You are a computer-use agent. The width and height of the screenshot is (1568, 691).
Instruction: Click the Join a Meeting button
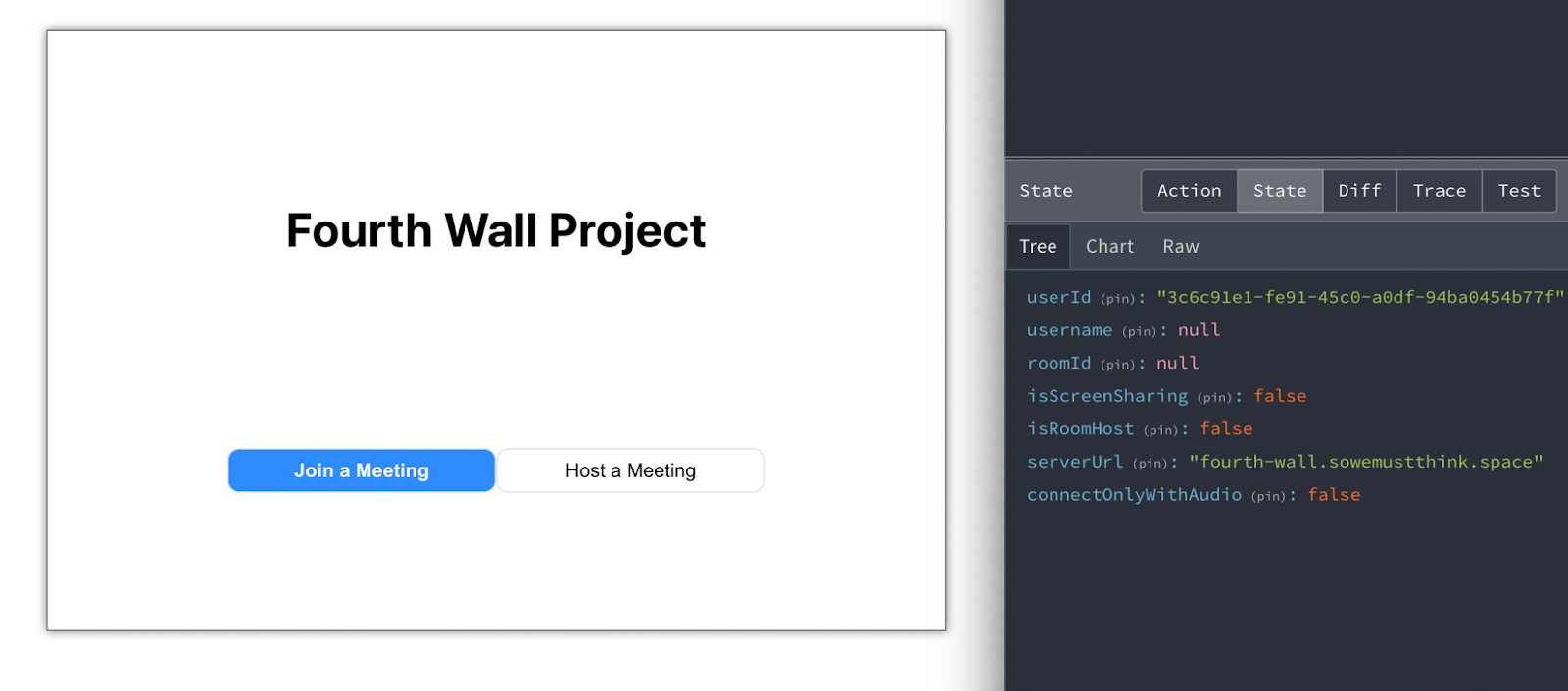point(362,470)
